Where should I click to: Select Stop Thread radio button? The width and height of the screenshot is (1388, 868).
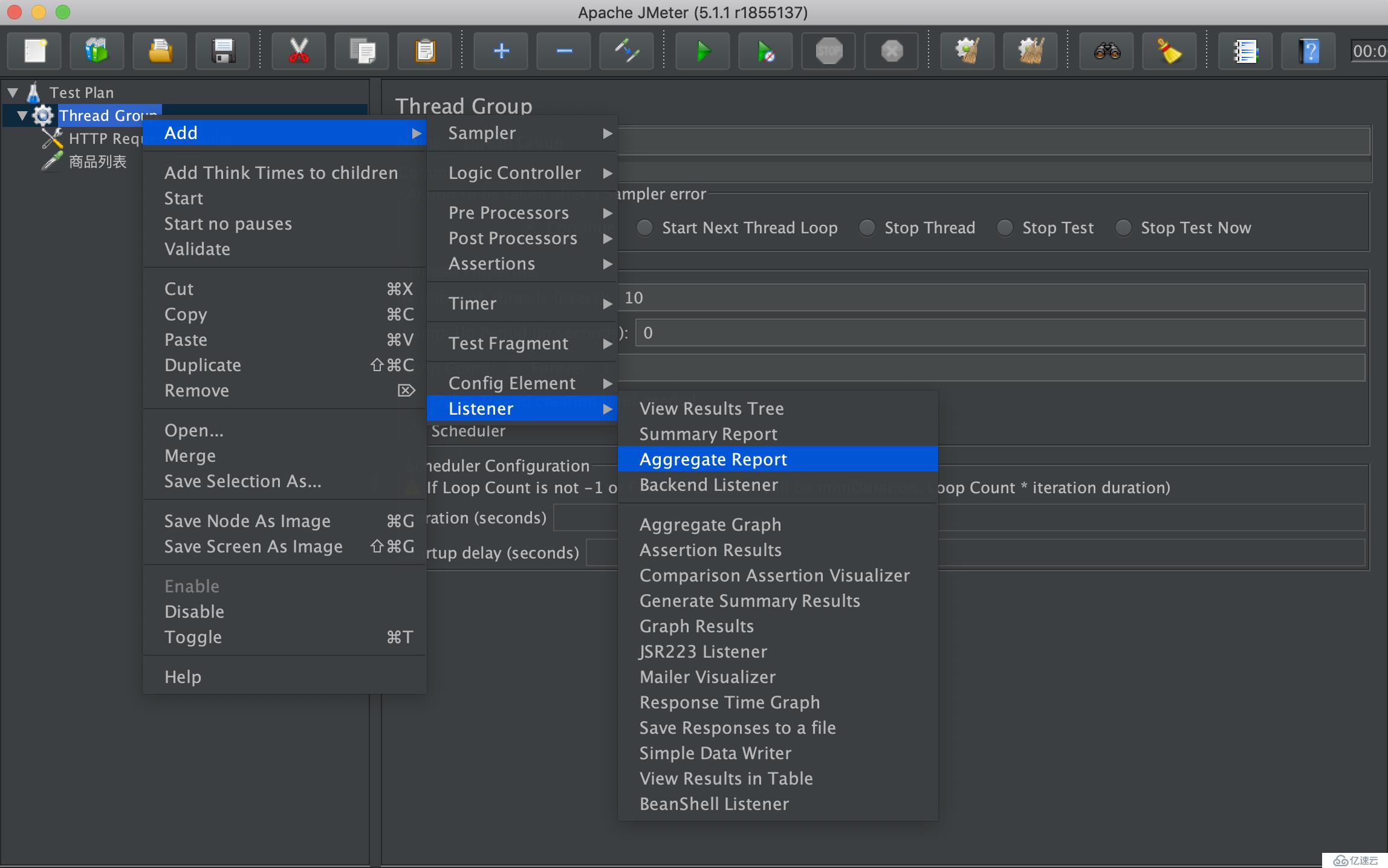[867, 228]
